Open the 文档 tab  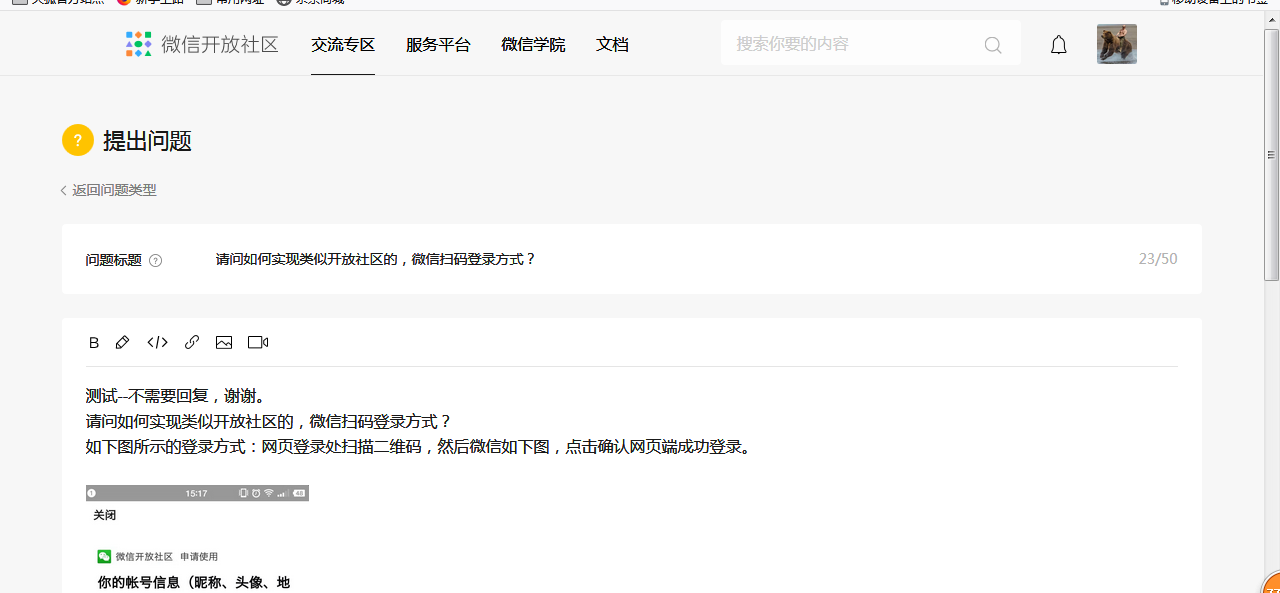point(612,45)
